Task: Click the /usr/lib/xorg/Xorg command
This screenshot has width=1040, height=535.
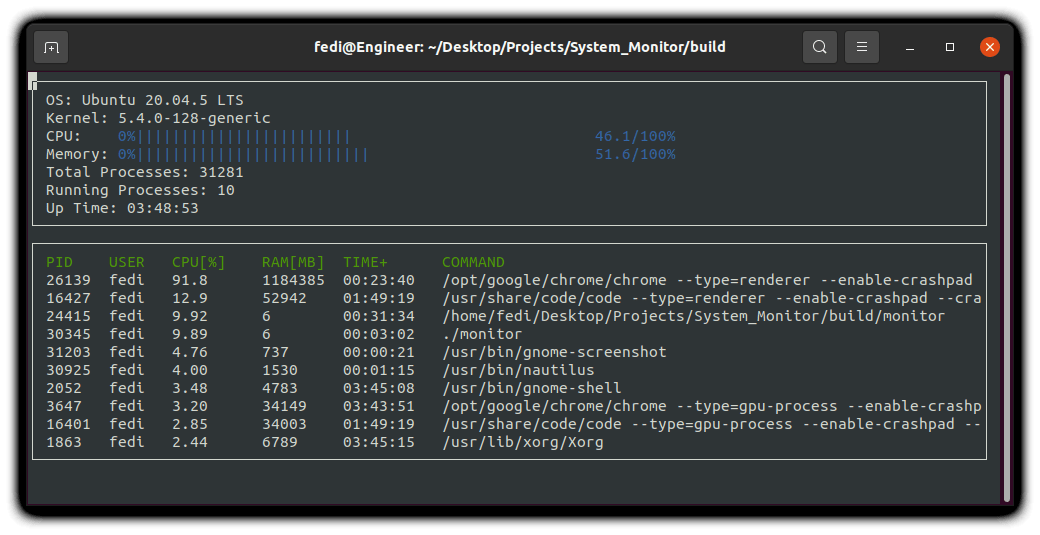Action: [523, 442]
